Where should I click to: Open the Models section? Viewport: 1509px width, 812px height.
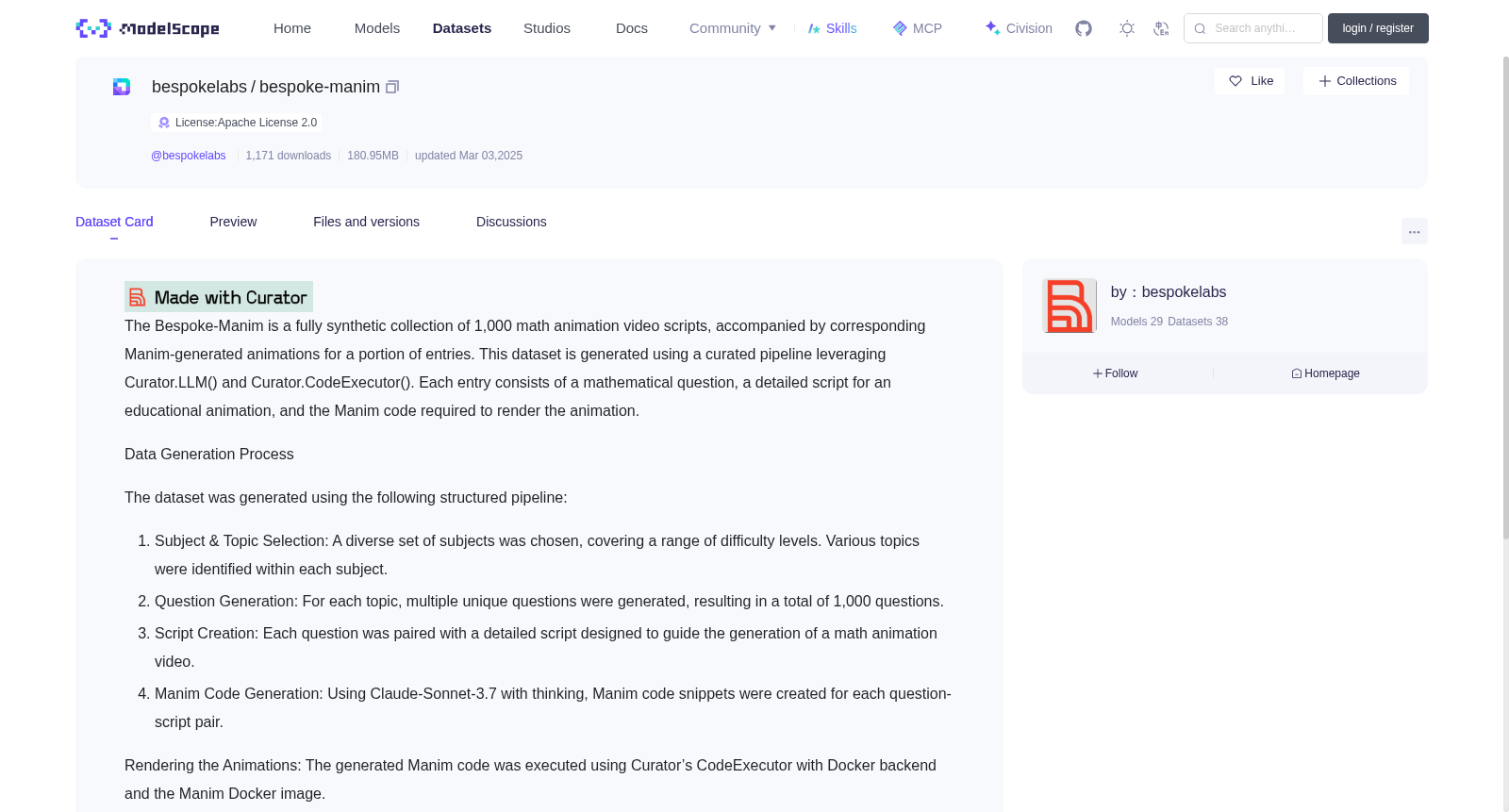point(377,28)
